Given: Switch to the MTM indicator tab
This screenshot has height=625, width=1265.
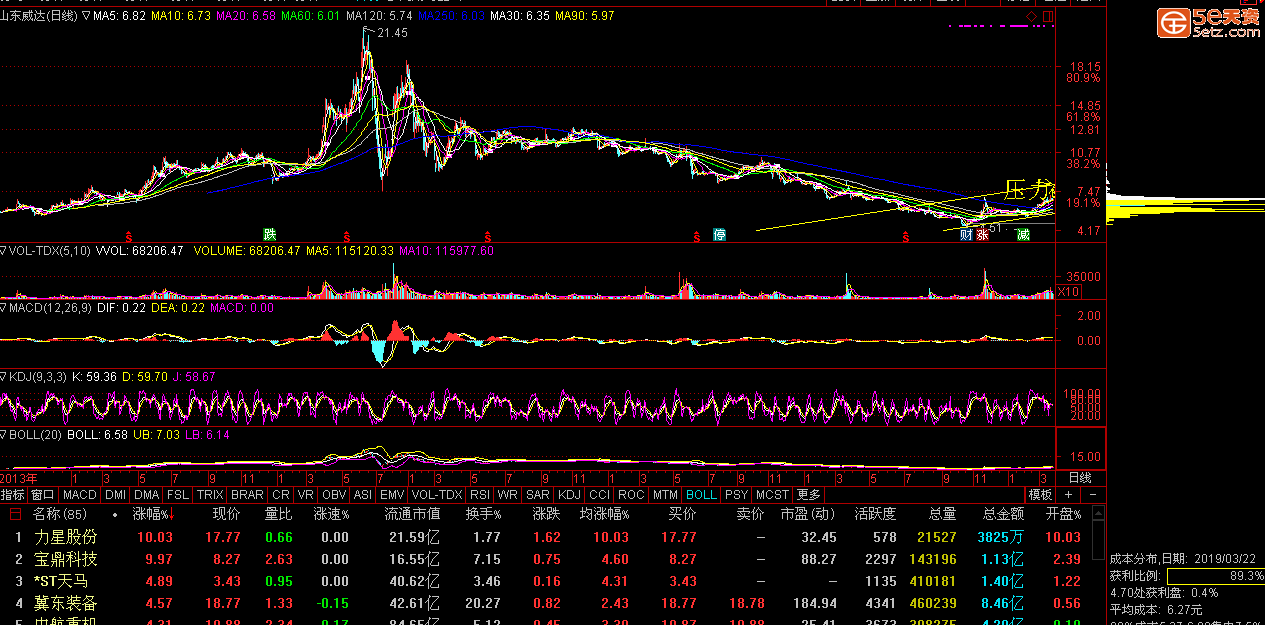Looking at the screenshot, I should pos(665,494).
